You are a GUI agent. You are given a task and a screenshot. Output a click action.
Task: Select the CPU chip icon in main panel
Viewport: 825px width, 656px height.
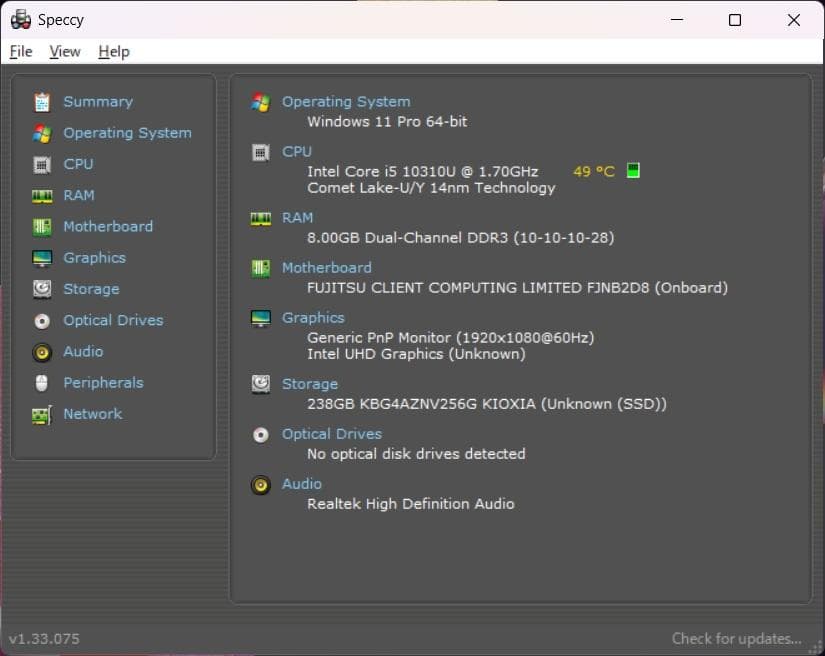click(x=260, y=151)
